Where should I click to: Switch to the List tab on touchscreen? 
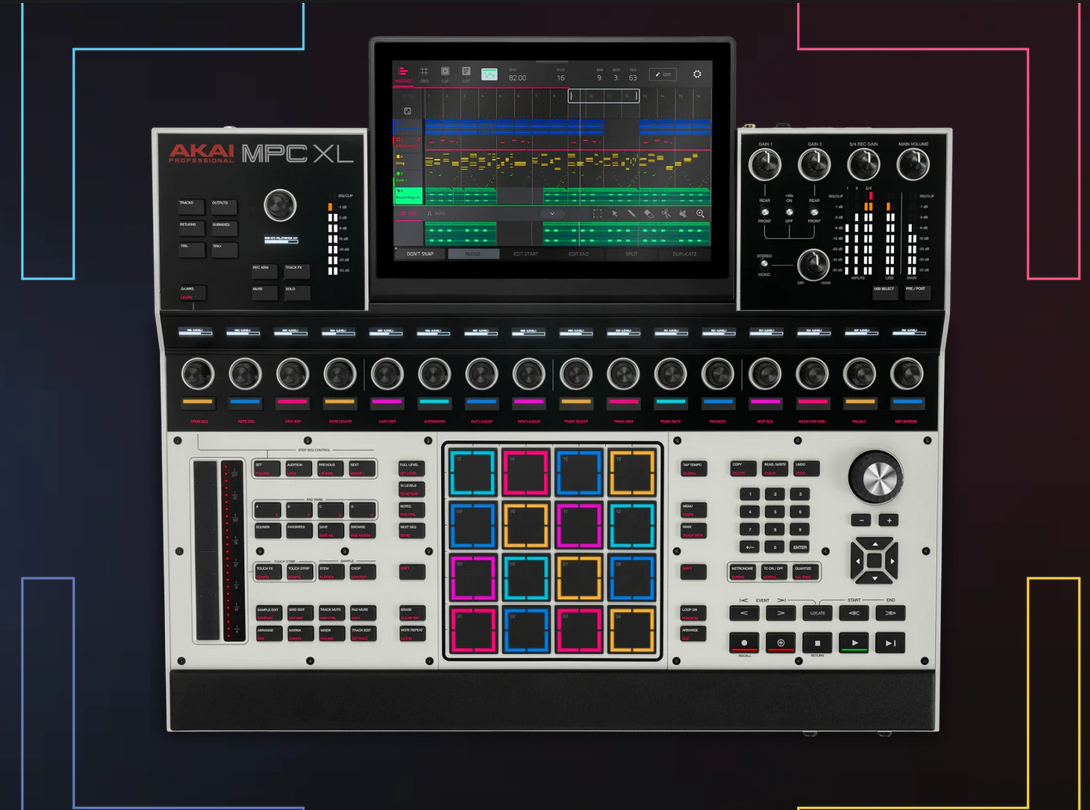point(466,75)
